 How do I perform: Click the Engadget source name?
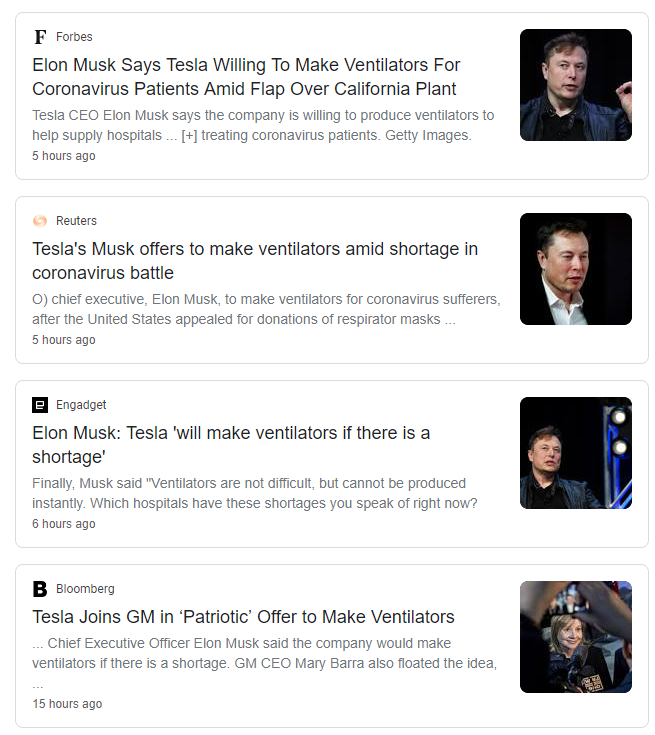(81, 405)
